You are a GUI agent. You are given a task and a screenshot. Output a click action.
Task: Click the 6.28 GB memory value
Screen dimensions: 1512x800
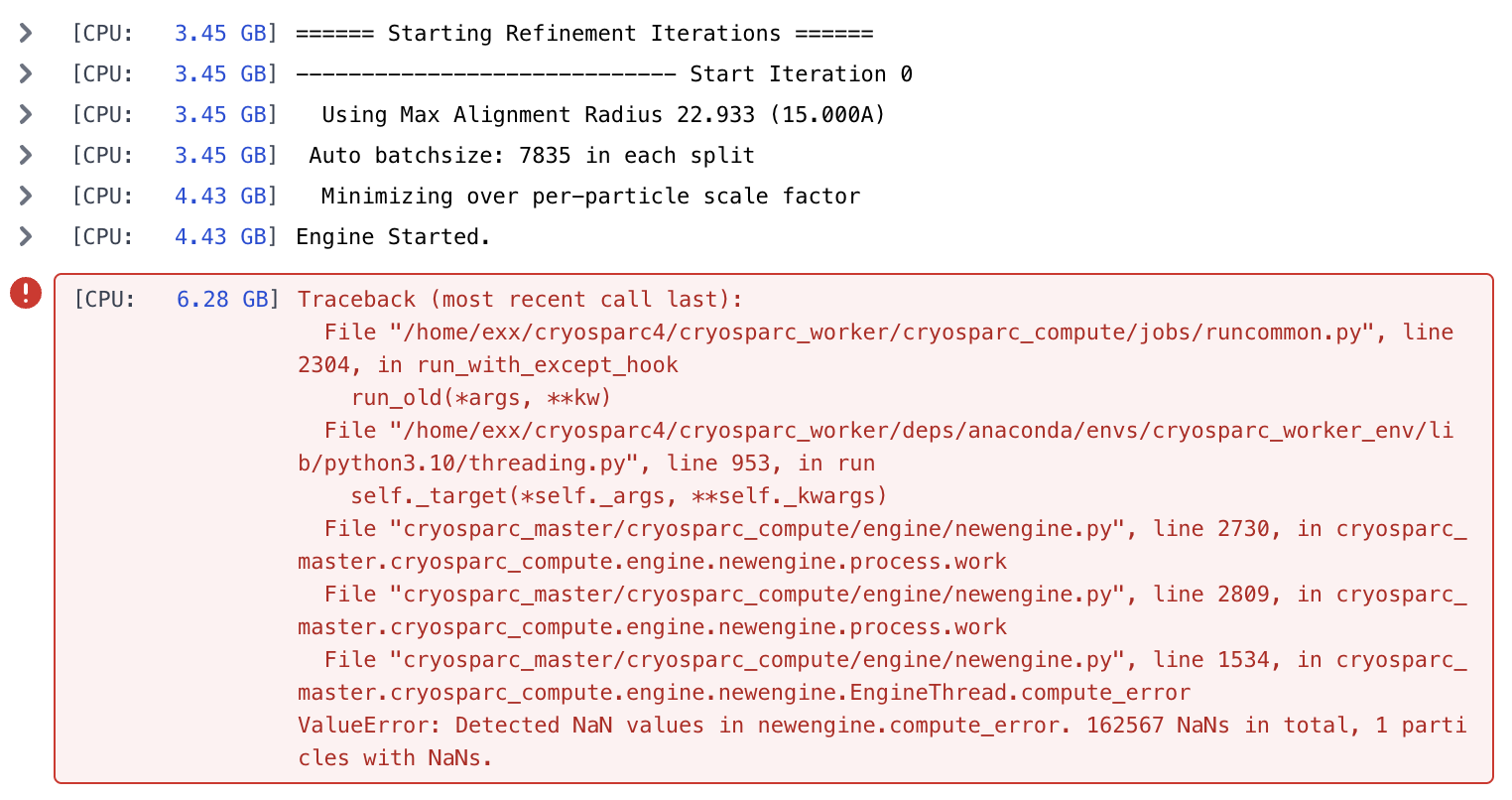pyautogui.click(x=222, y=300)
